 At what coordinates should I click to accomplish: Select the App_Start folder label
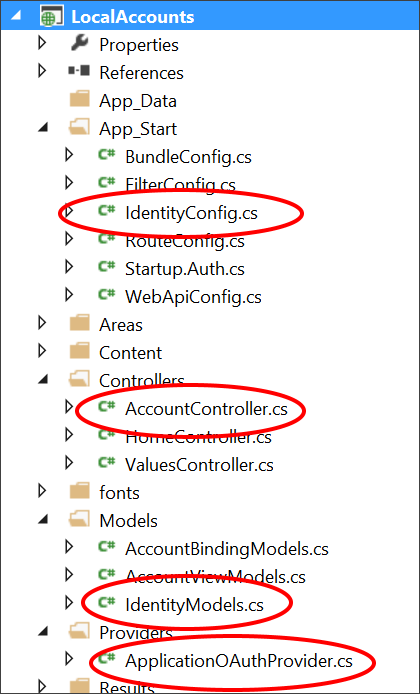click(x=138, y=129)
